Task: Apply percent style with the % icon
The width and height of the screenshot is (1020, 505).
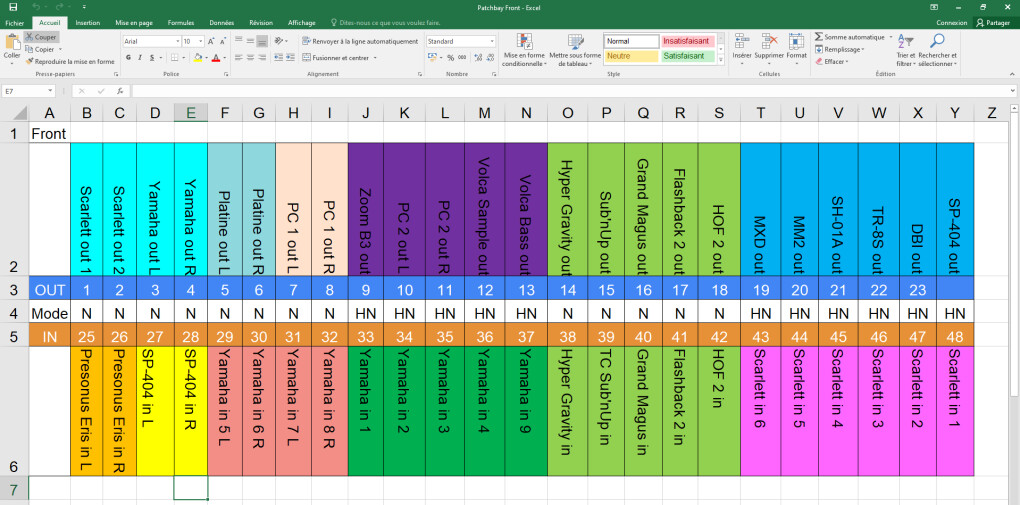Action: pos(450,57)
